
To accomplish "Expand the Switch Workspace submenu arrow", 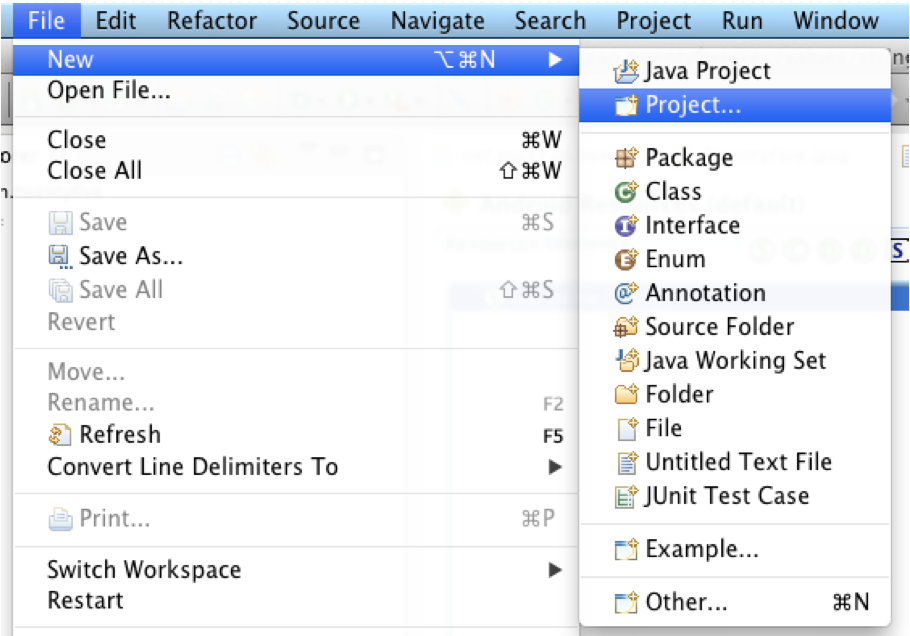I will [x=555, y=571].
